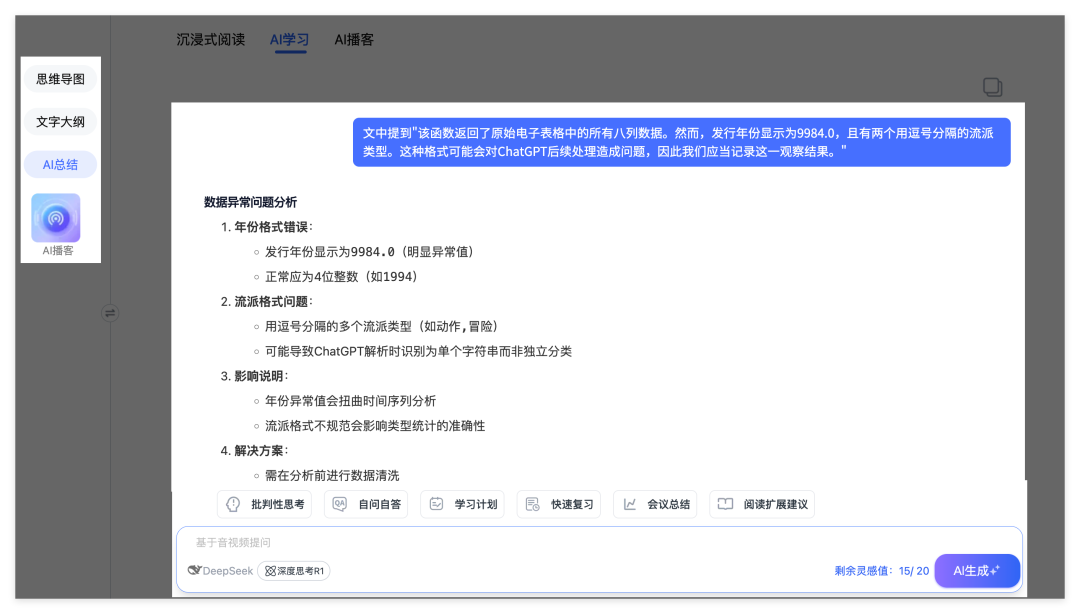Open the AI播客 tab at top
This screenshot has width=1080, height=614.
click(x=354, y=40)
